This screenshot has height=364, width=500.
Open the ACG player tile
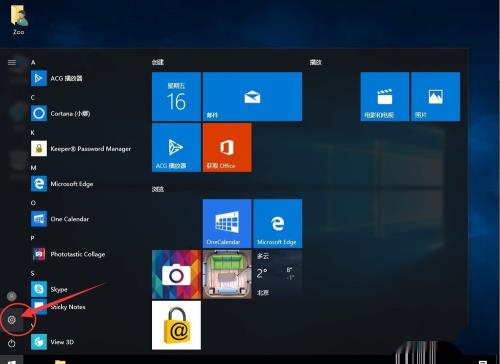176,147
